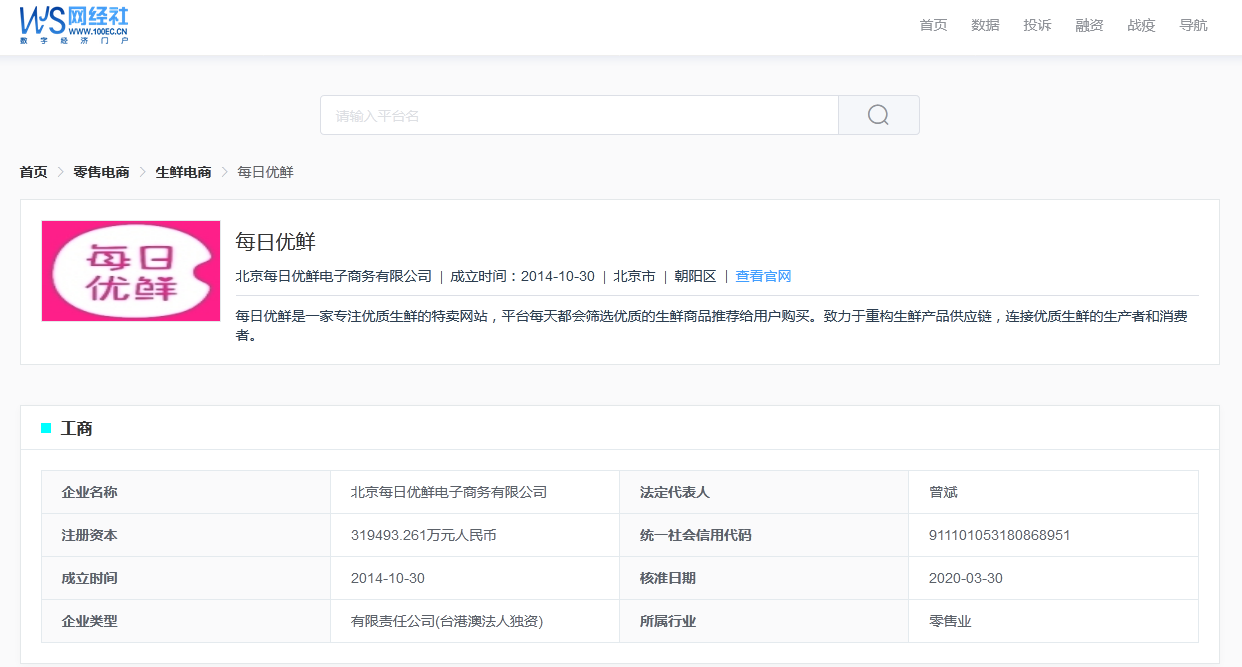Viewport: 1242px width, 667px height.
Task: Go to 零售电商 in the breadcrumb
Action: click(x=101, y=172)
